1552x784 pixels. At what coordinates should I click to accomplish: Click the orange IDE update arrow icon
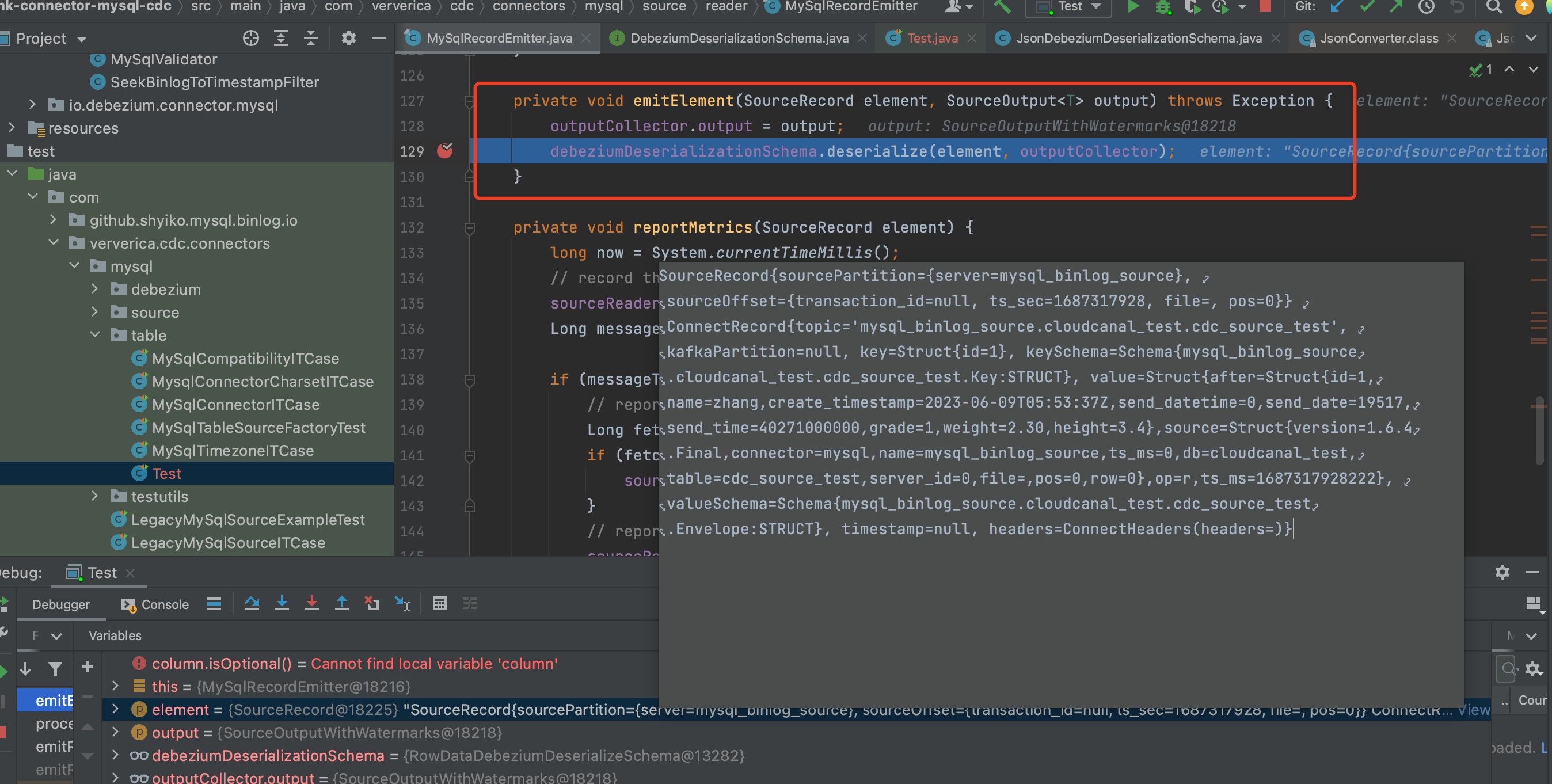tap(1524, 7)
